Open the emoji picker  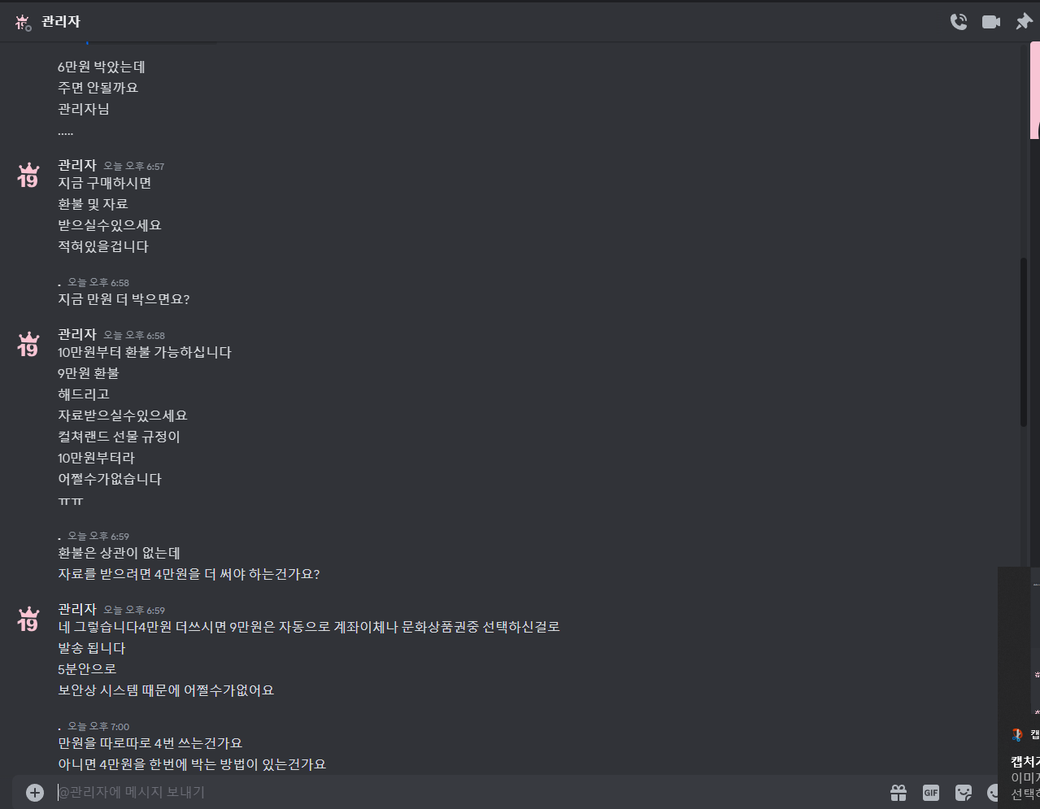(992, 792)
